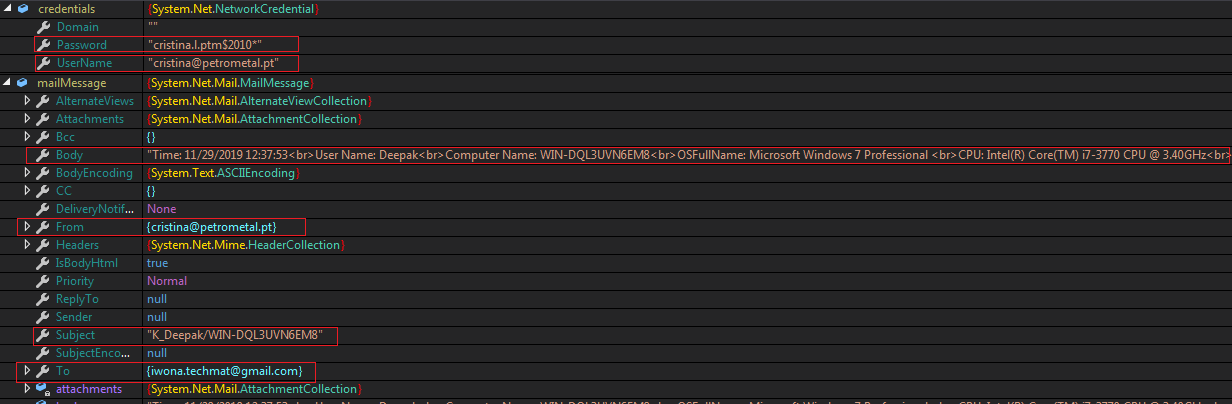Screen dimensions: 1232x404
Task: Select the {System.Net.NetworkCredential} value
Action: click(x=233, y=9)
